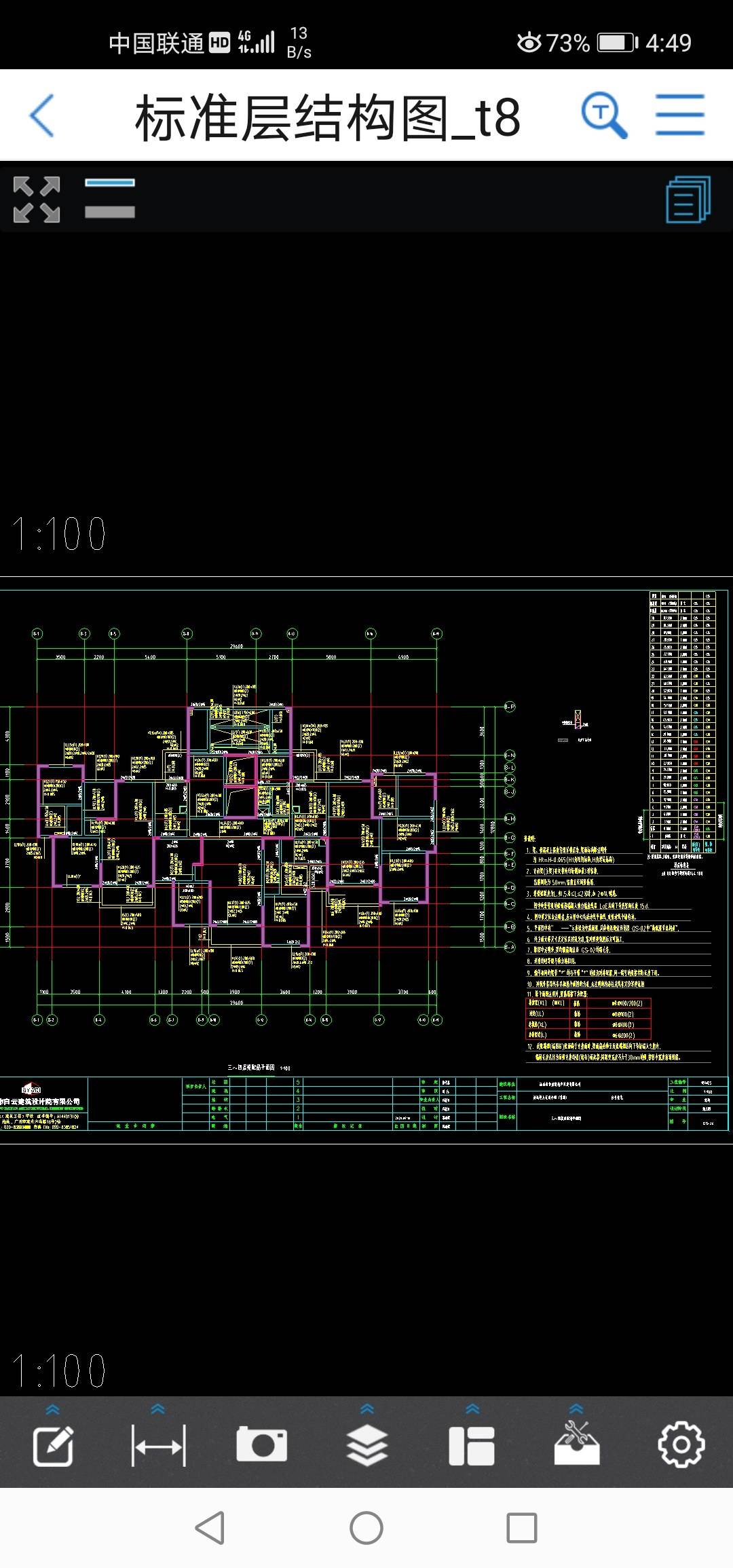
Task: Tap the document title 标准层结构图_t8
Action: click(328, 118)
